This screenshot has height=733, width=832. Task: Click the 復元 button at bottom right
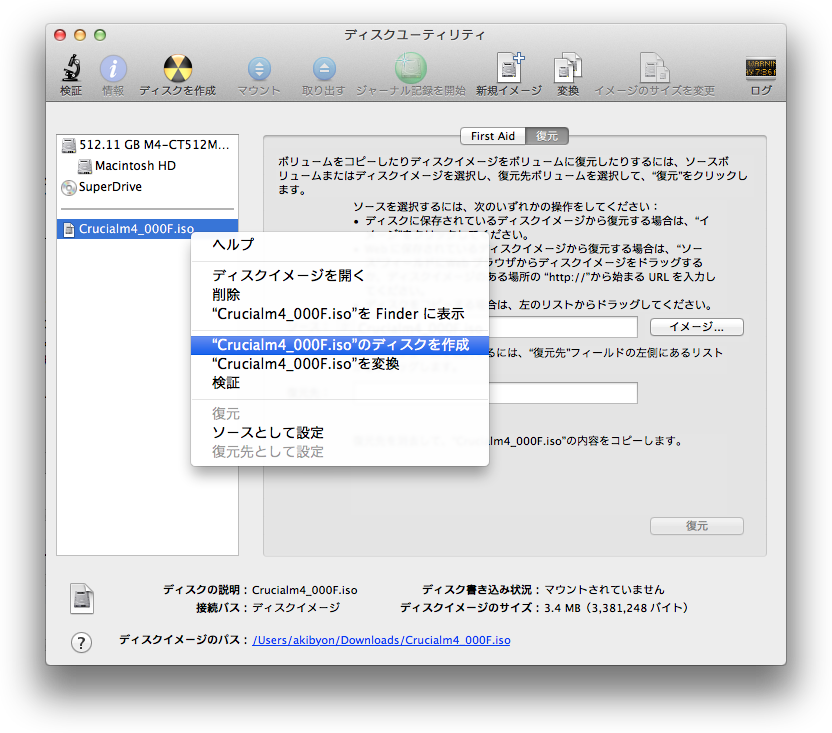coord(697,526)
